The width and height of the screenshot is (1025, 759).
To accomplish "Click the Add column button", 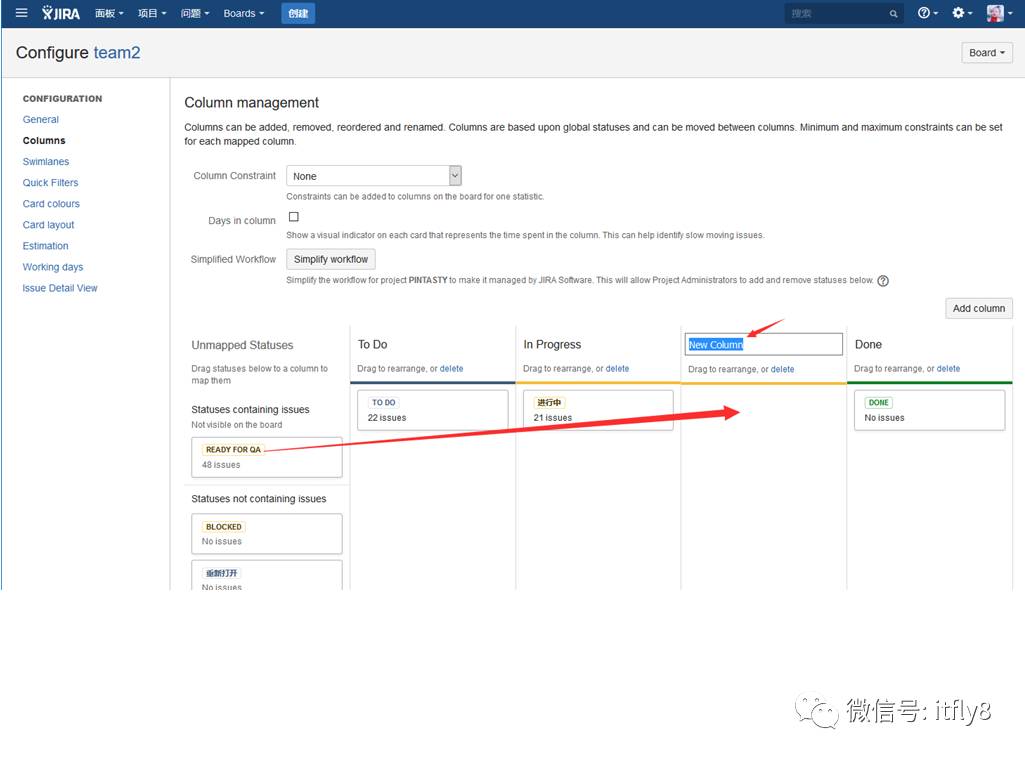I will click(x=979, y=309).
